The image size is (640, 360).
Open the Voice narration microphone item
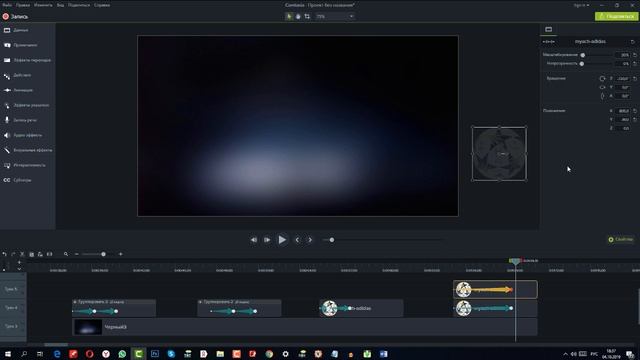20,120
